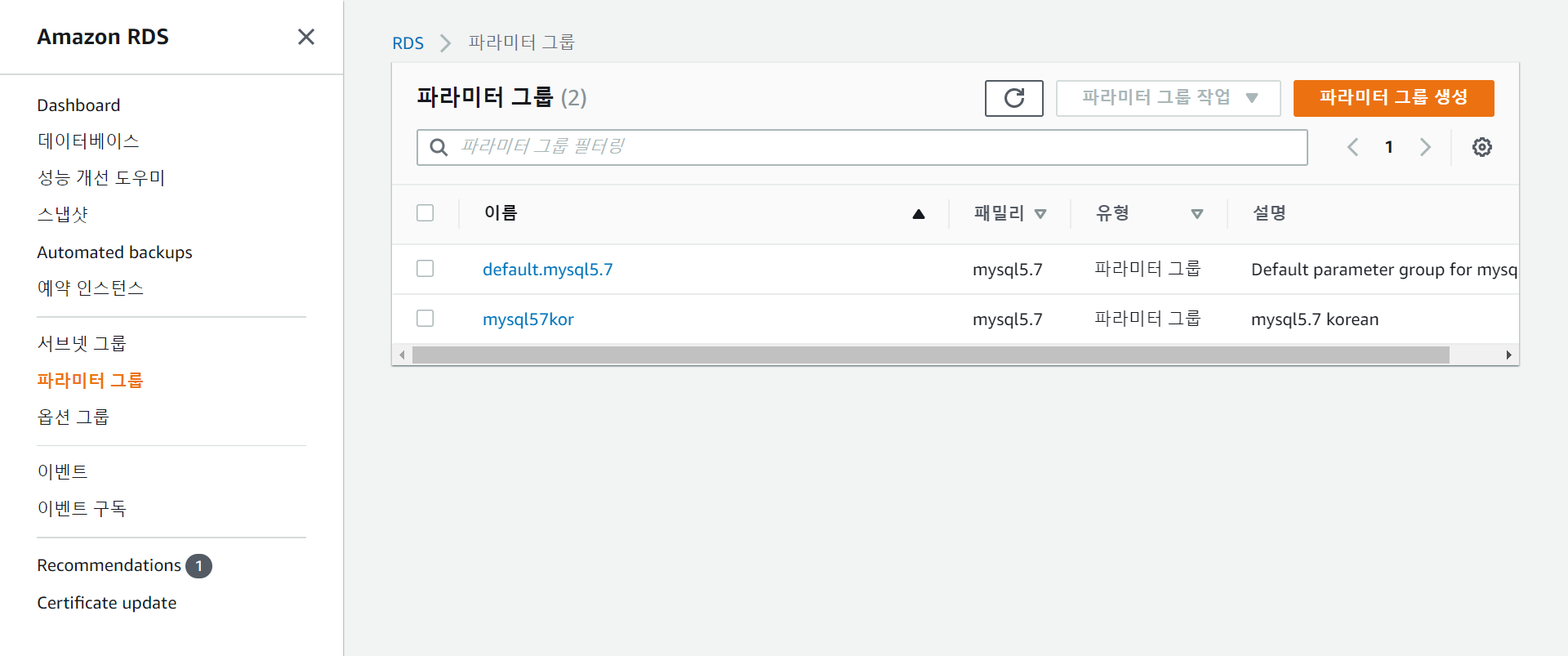Click the horizontal scrollbar thumb

point(930,355)
